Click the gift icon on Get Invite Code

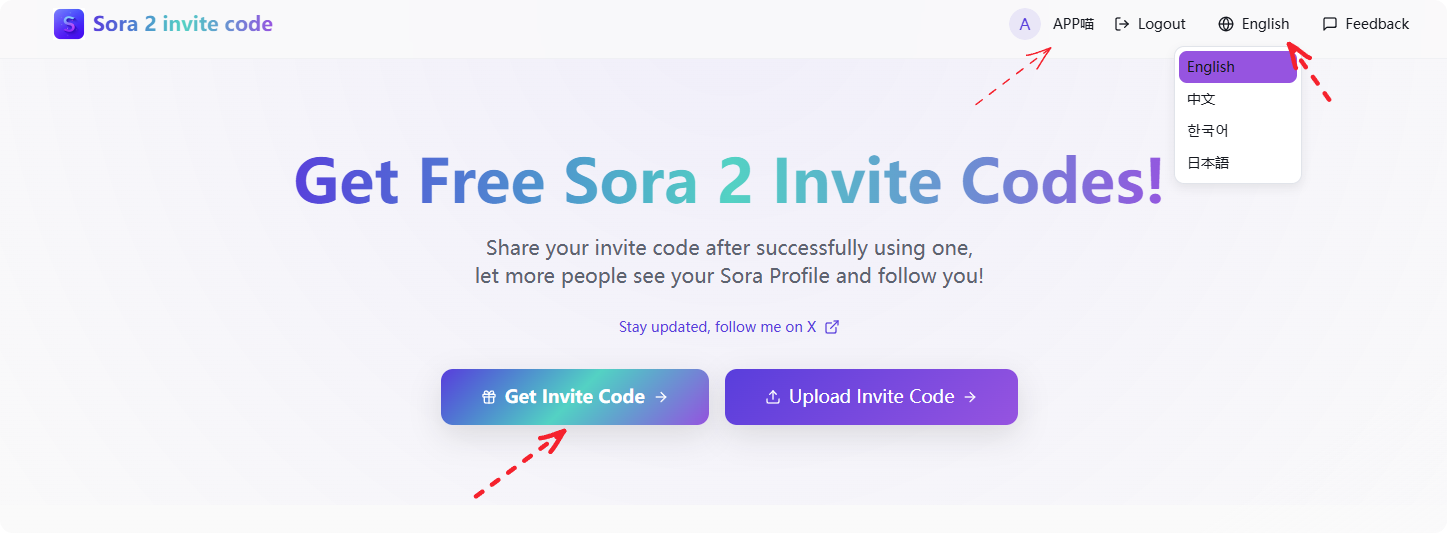[x=489, y=397]
